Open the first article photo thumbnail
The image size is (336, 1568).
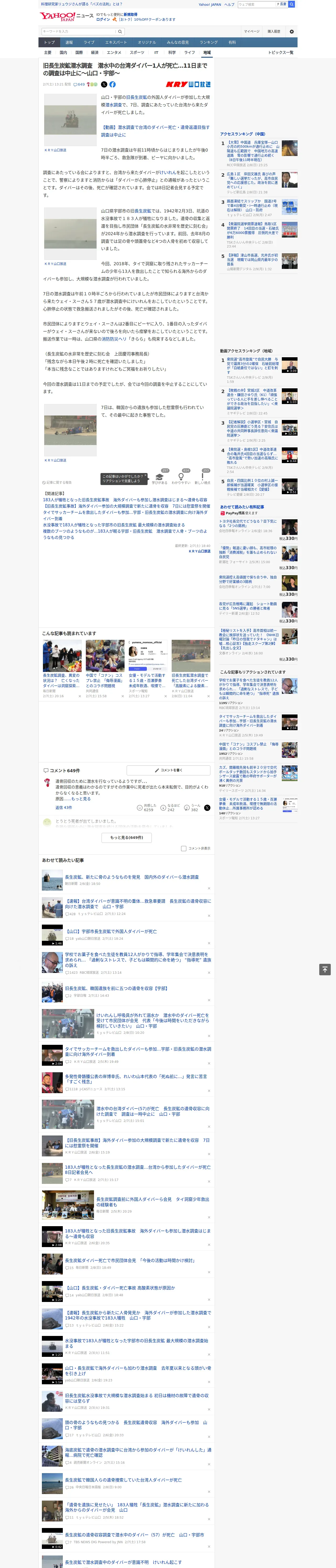(70, 120)
